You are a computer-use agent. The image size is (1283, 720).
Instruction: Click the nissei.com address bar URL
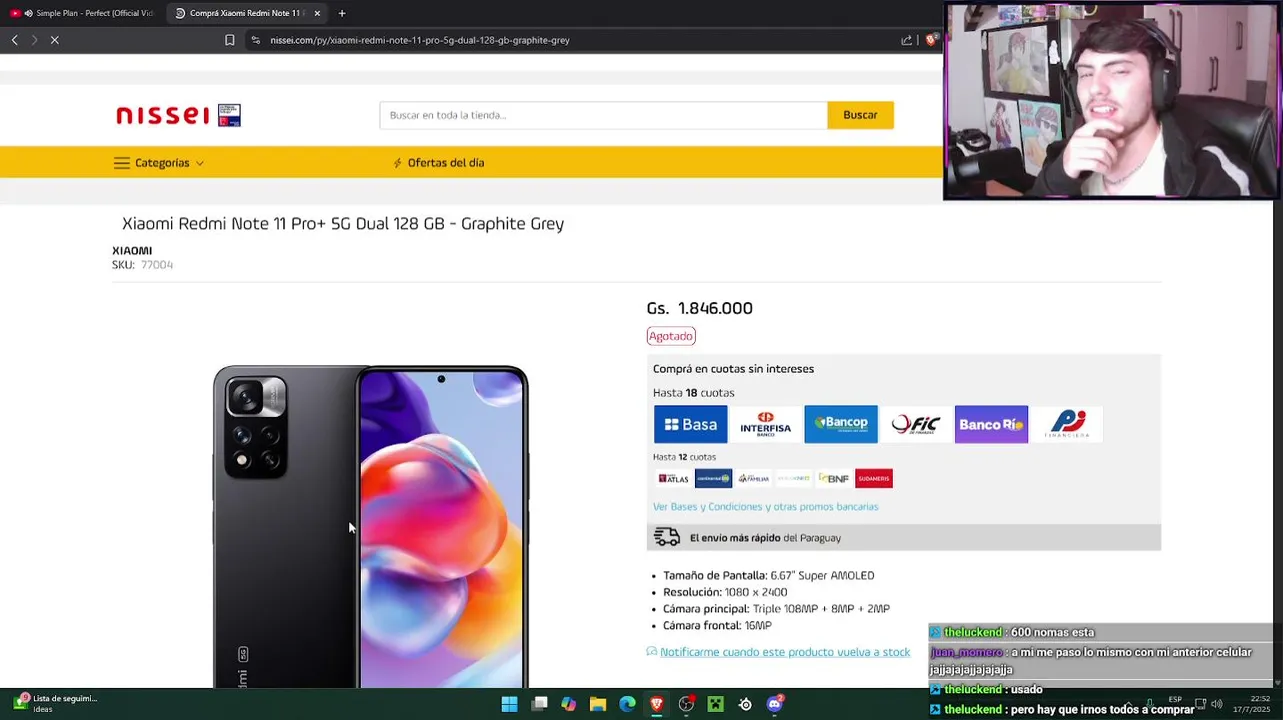420,40
